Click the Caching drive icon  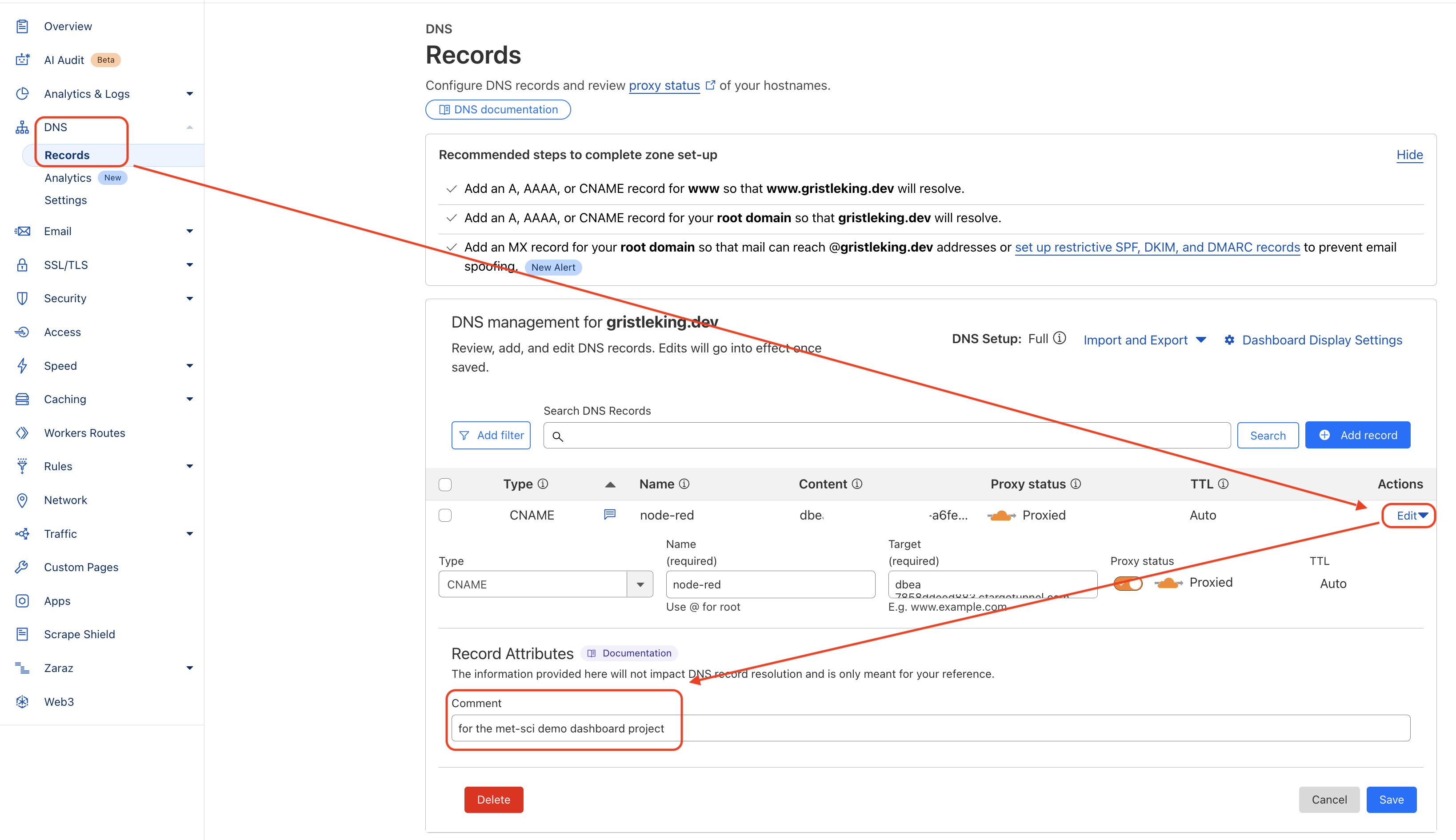click(x=22, y=399)
